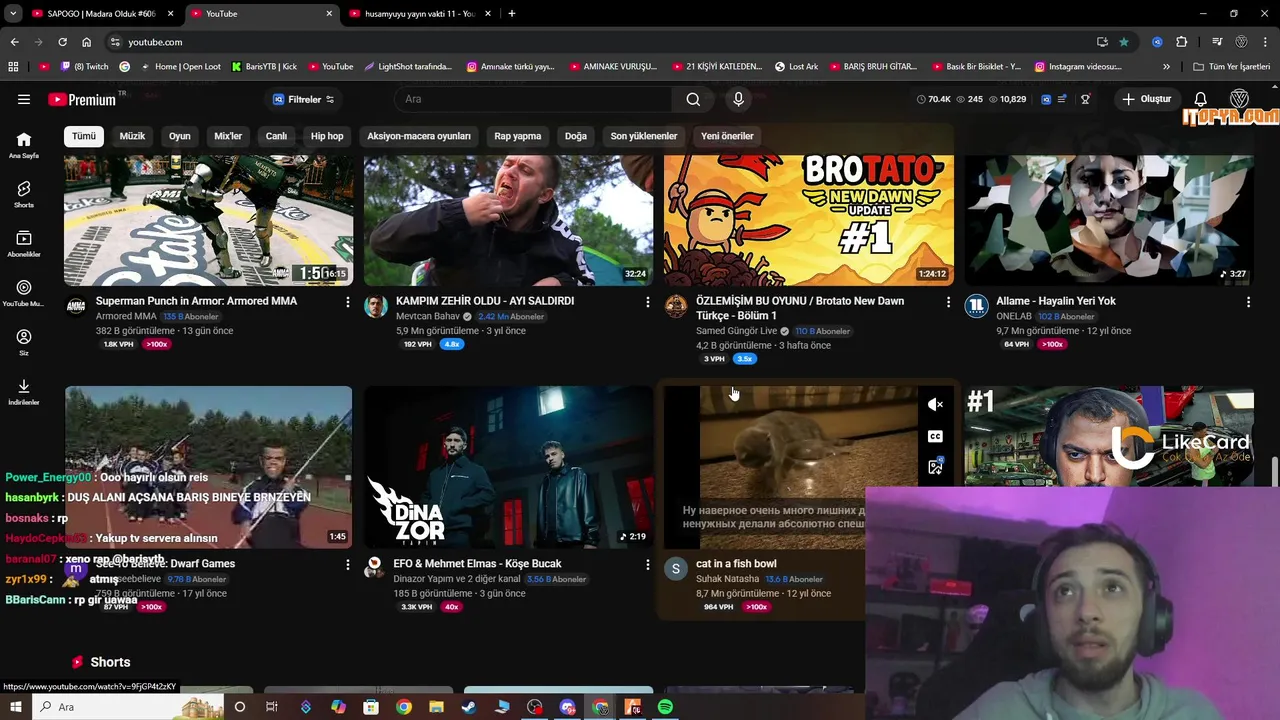Click the search magnifier button
The width and height of the screenshot is (1280, 720).
[x=693, y=99]
